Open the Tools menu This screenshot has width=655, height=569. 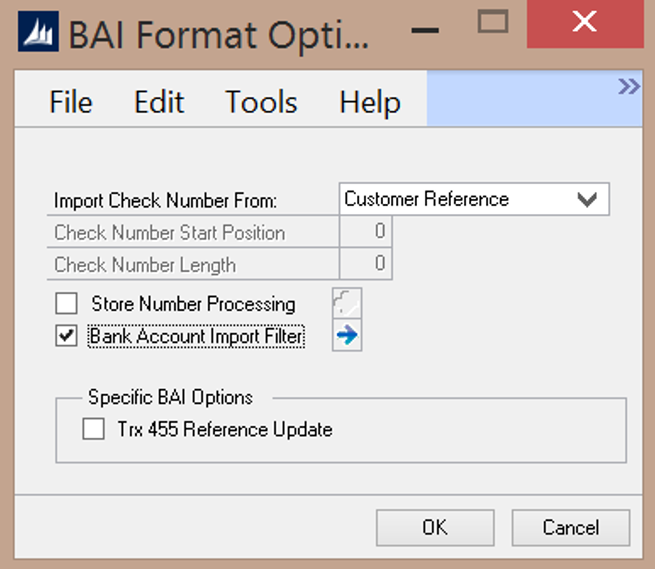(x=261, y=102)
